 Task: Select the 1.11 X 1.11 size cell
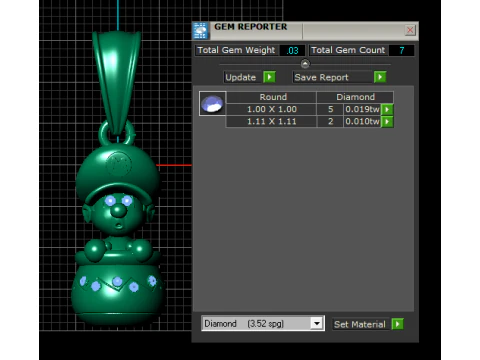(x=271, y=121)
